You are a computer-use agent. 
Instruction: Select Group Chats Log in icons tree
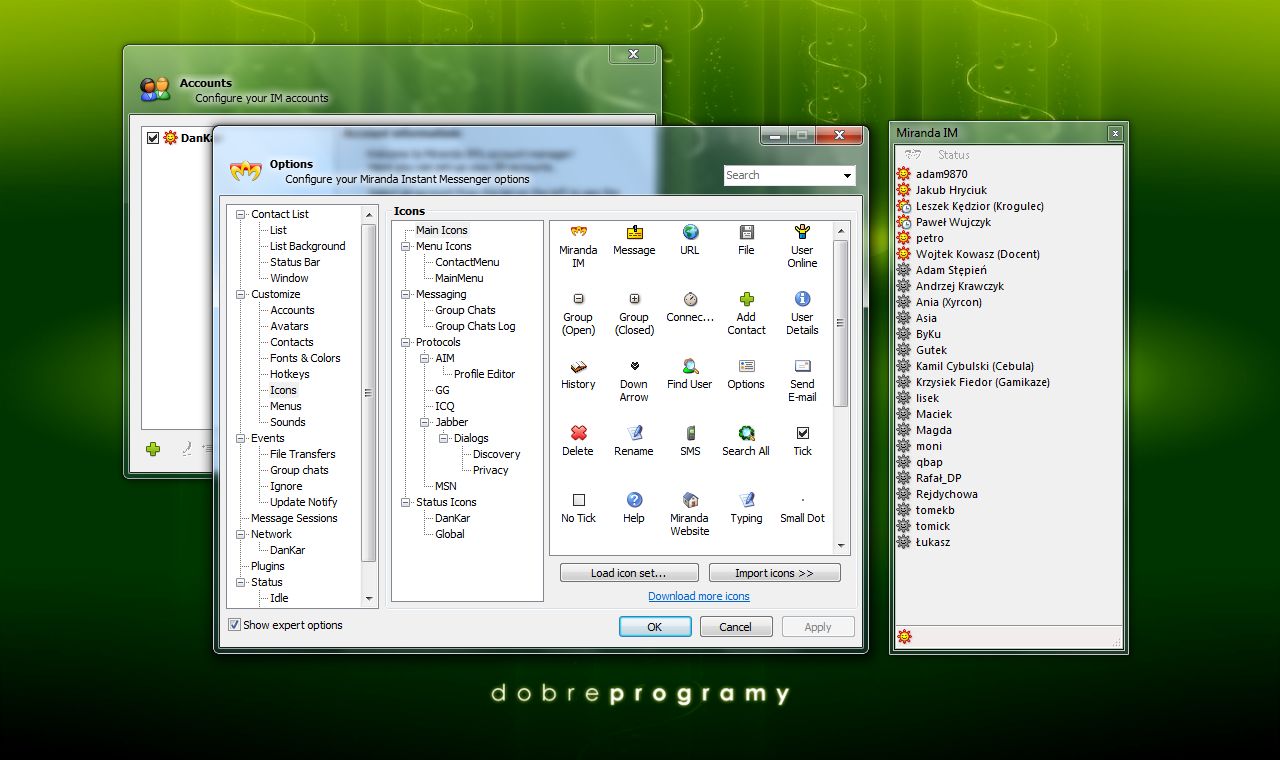point(475,326)
